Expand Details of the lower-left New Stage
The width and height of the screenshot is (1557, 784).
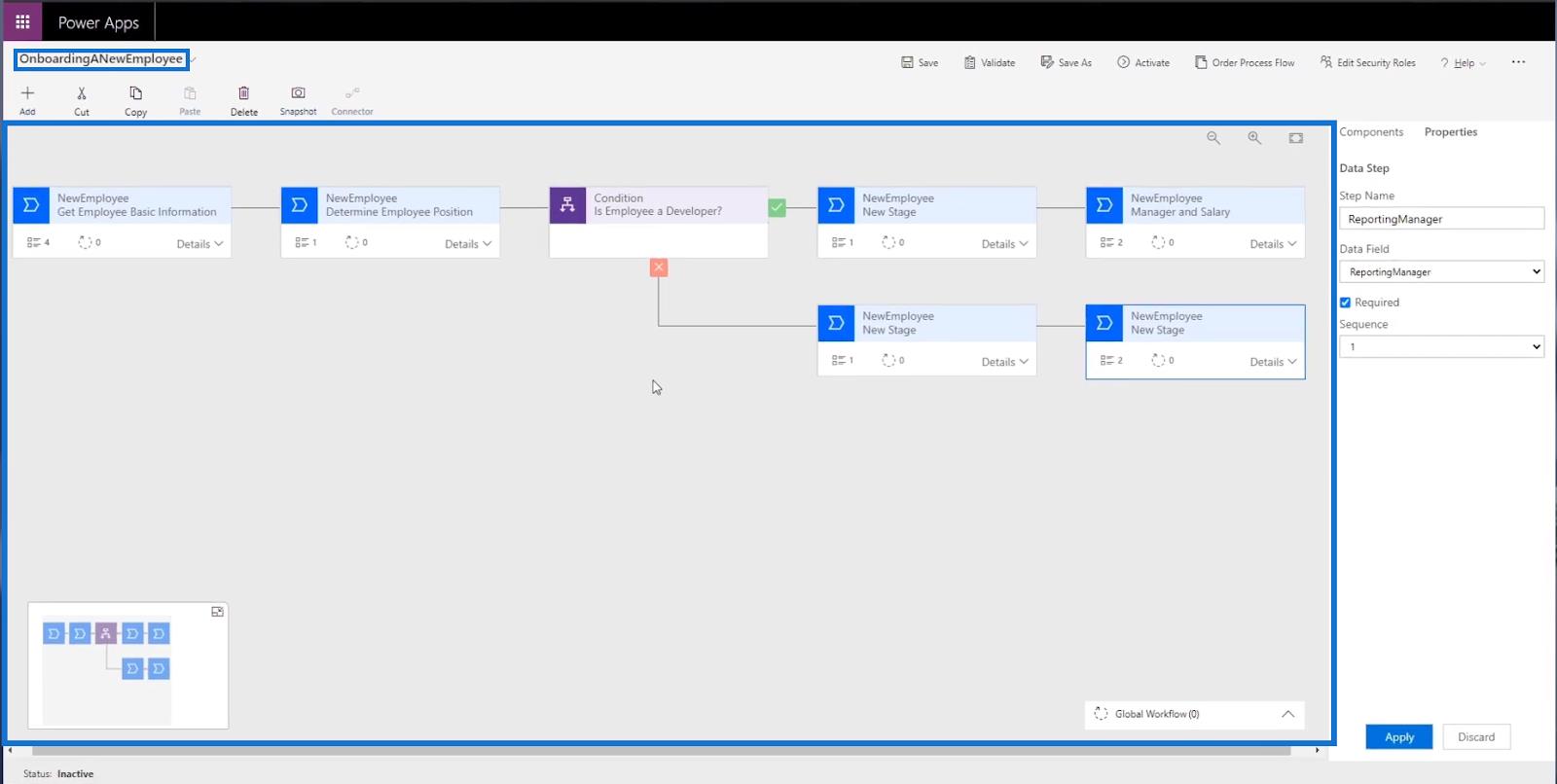tap(1004, 362)
